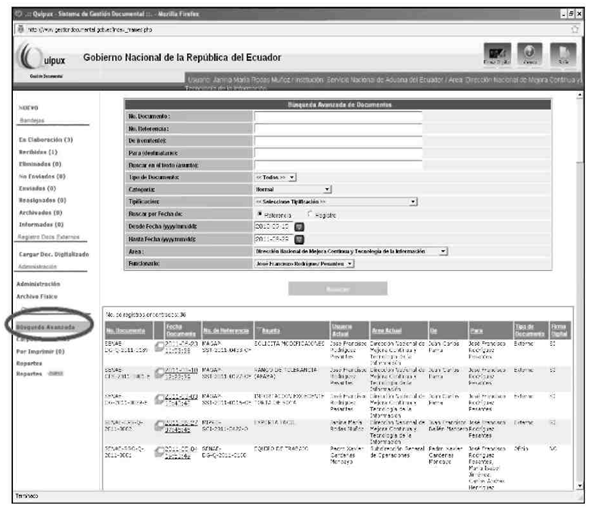Image resolution: width=592 pixels, height=510 pixels.
Task: Click document icon in first result row
Action: tap(159, 346)
